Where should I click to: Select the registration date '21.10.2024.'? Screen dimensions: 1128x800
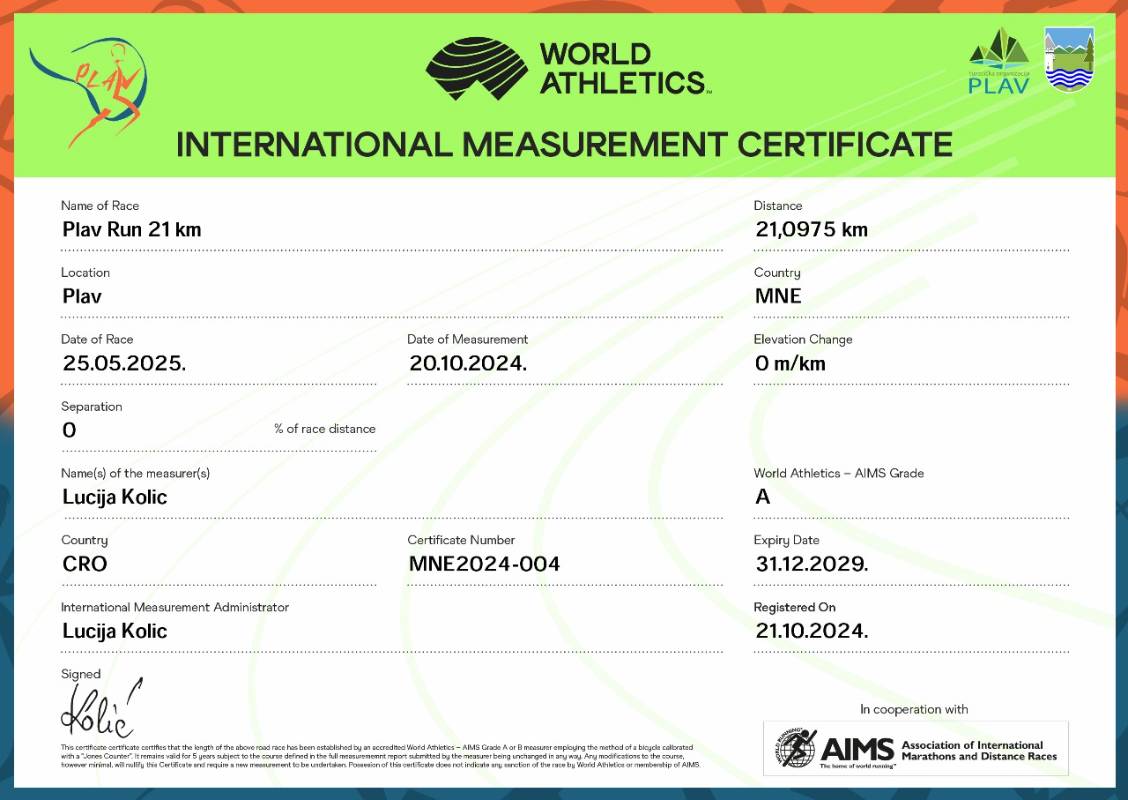pos(811,631)
